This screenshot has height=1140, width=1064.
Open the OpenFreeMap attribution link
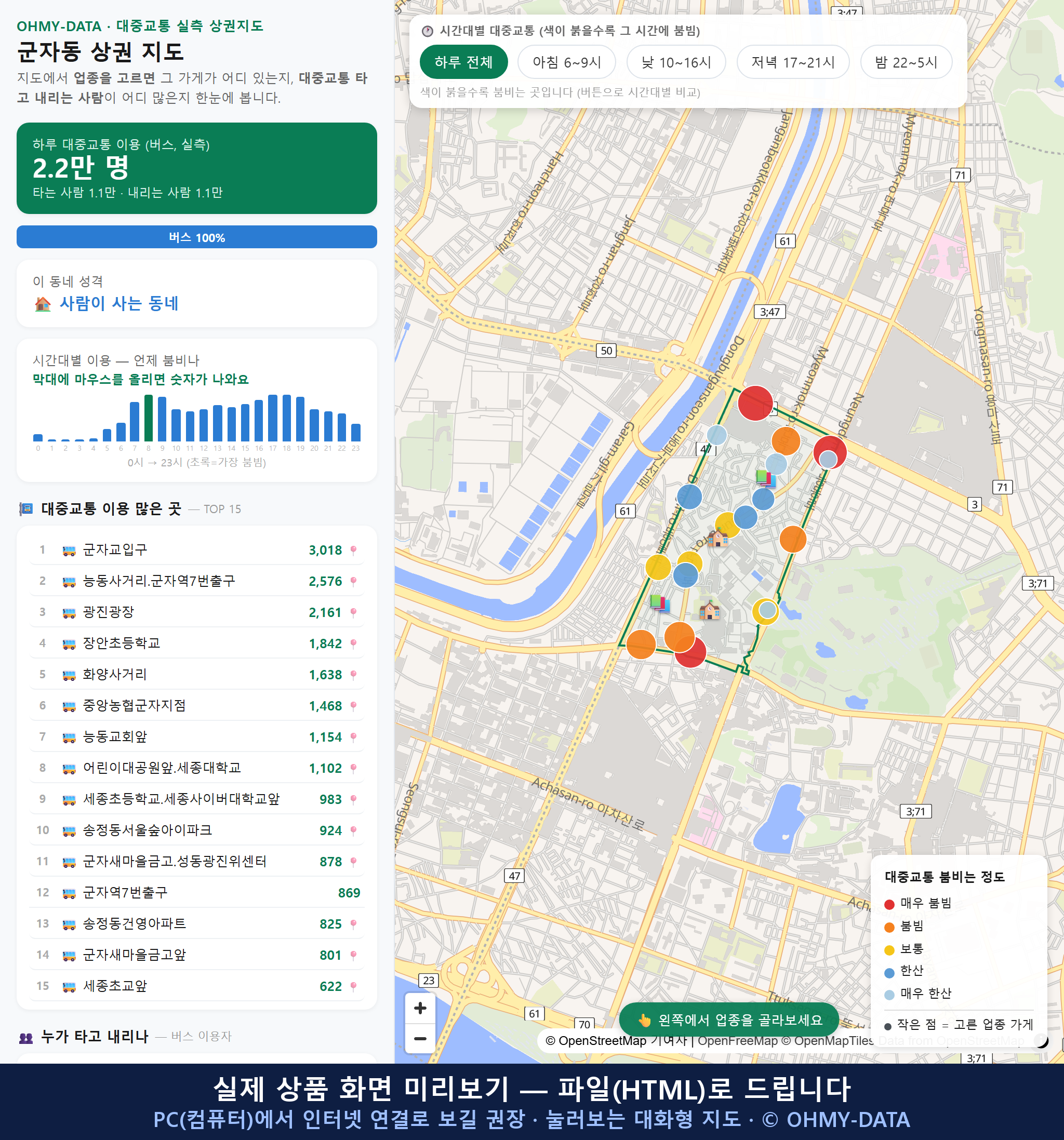point(738,1040)
